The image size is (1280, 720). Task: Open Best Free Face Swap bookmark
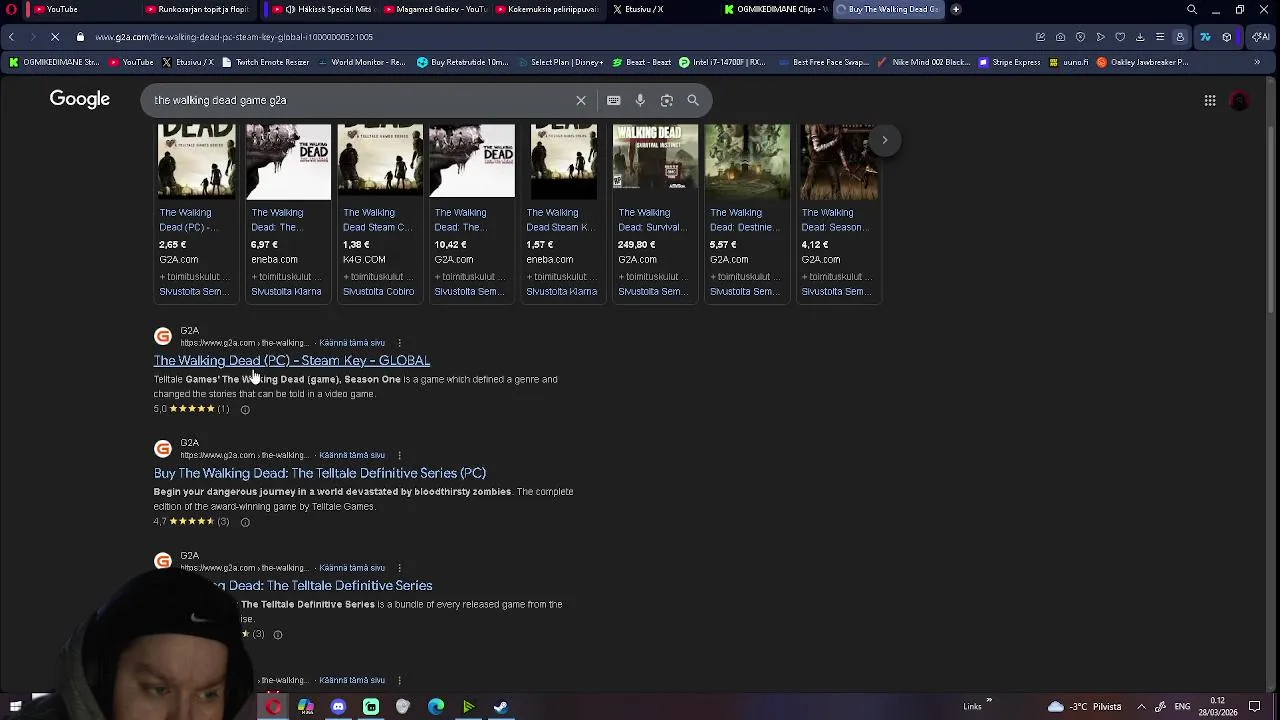point(824,62)
